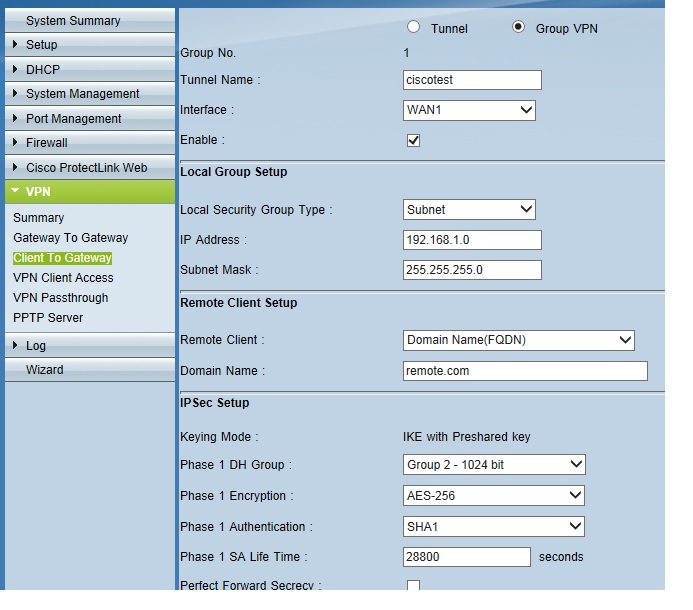Uncheck the Enable checkbox
Screen dimensions: 693x610
(x=413, y=141)
